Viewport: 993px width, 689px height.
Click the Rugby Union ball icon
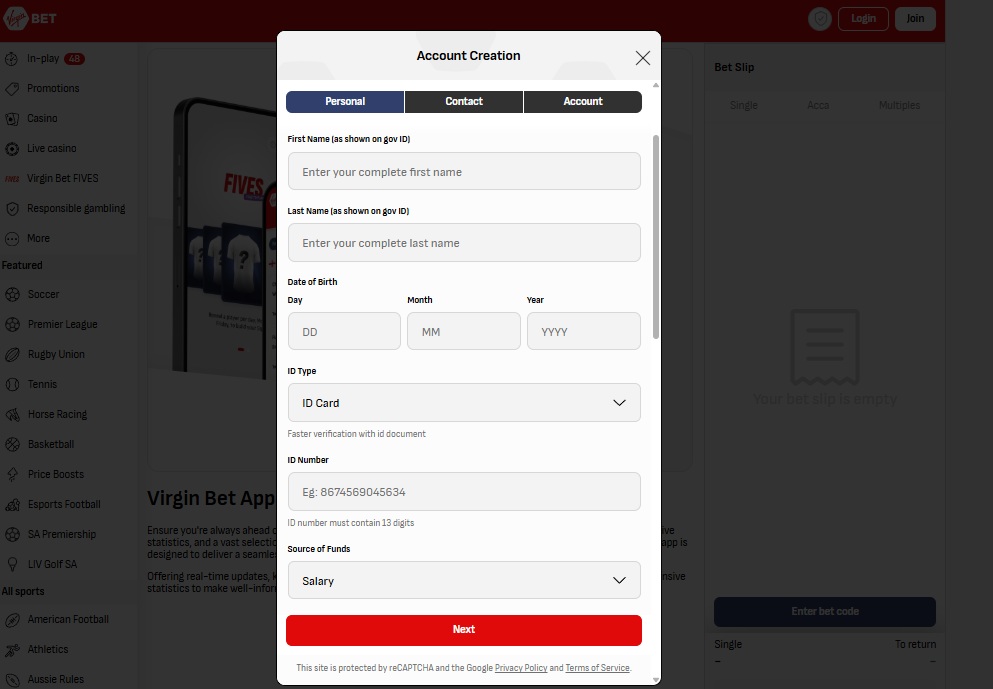(12, 355)
